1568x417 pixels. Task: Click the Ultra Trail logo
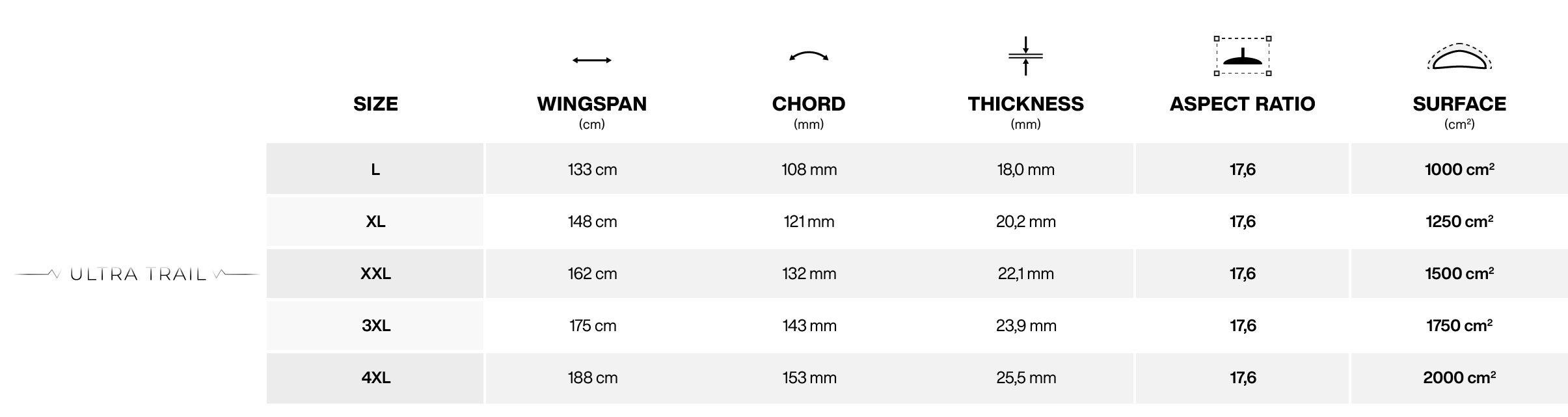(137, 275)
